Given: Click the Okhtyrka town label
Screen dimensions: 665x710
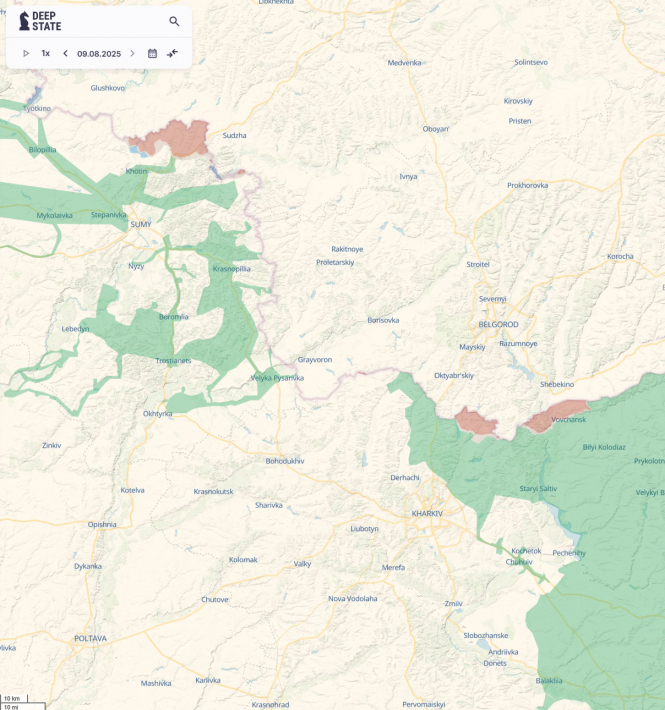Looking at the screenshot, I should (158, 414).
